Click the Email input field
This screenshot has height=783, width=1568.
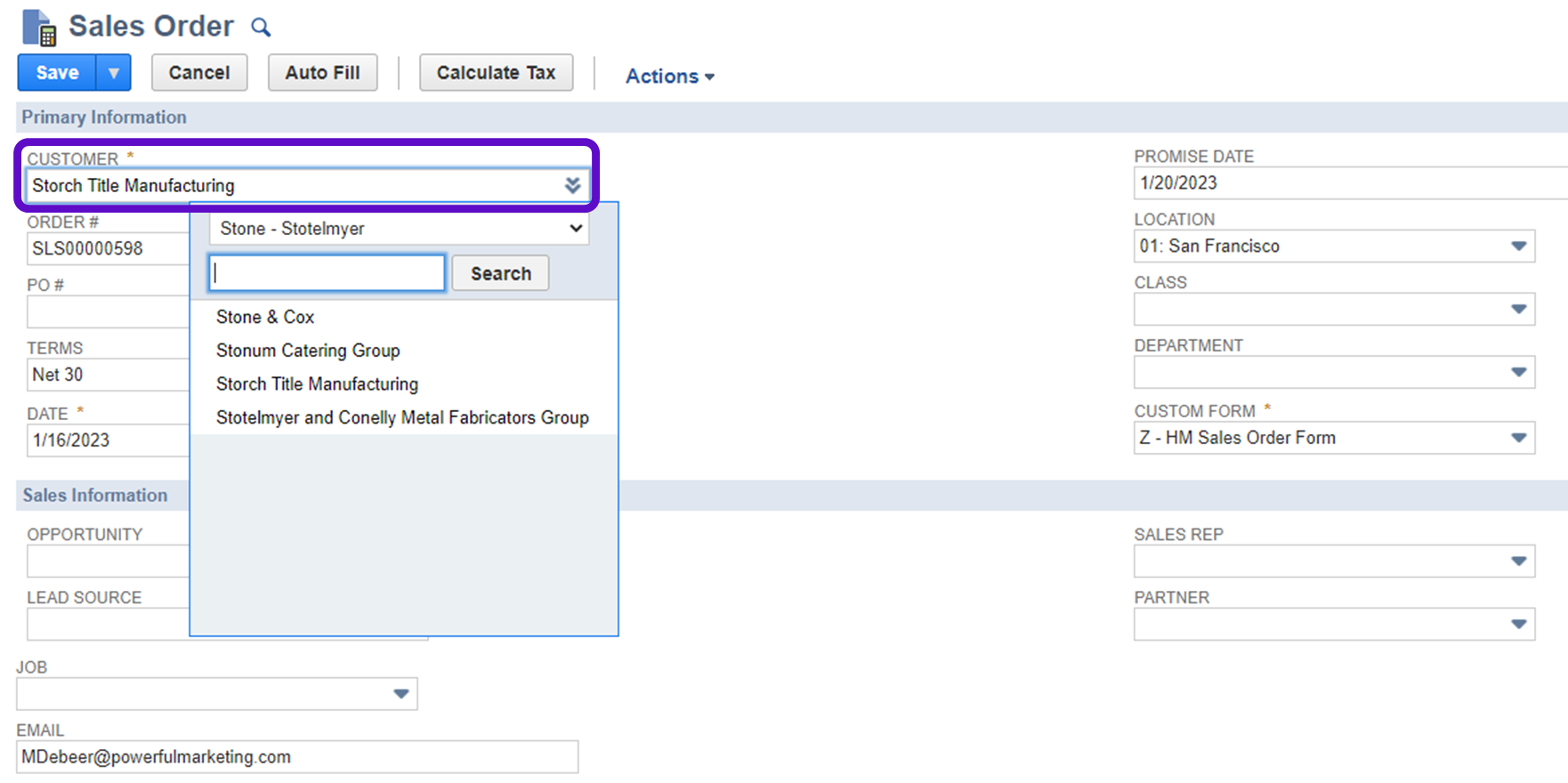(297, 757)
